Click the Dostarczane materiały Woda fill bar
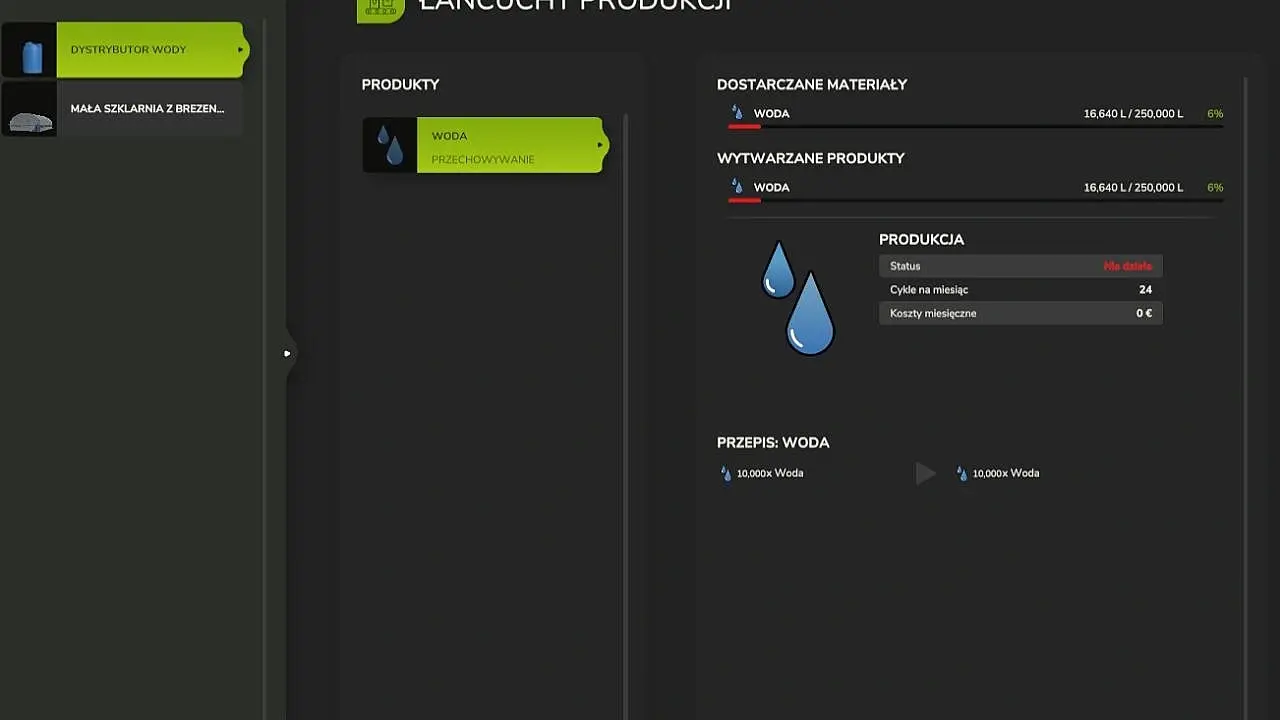Screen dimensions: 1280x720 pos(975,127)
